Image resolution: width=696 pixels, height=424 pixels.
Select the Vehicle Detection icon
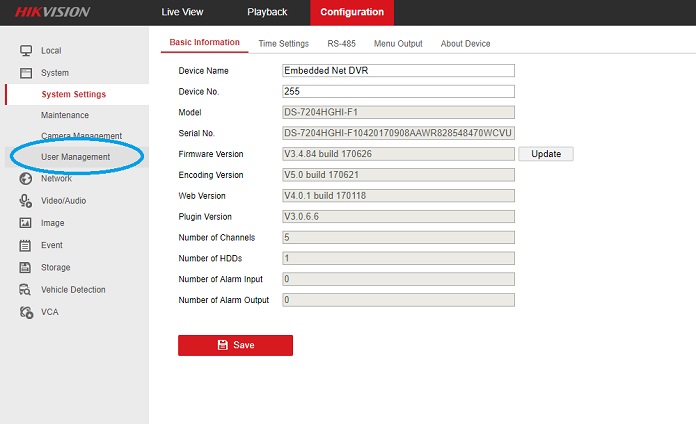(x=26, y=290)
